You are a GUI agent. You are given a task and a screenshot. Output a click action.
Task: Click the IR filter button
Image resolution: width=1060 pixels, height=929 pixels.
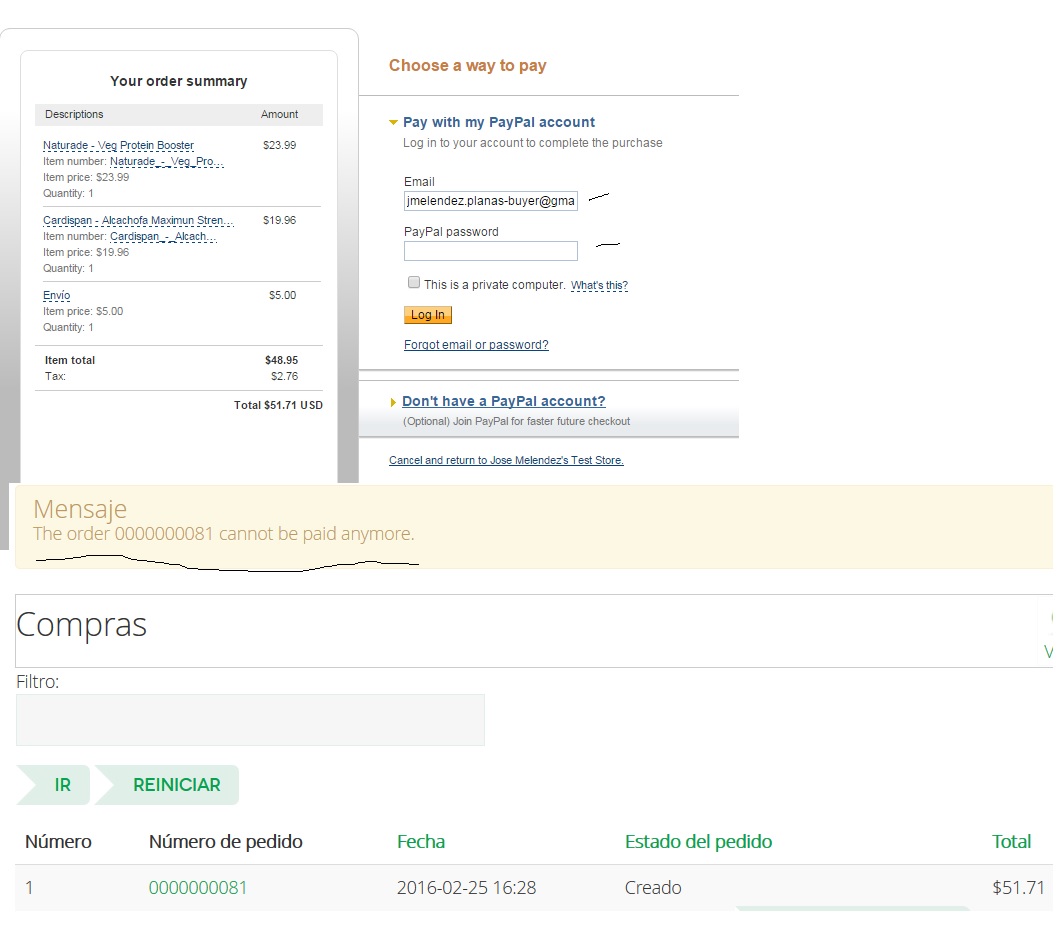coord(54,785)
